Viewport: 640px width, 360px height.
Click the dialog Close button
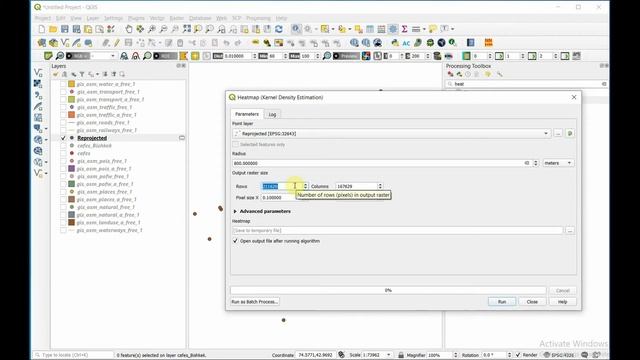click(x=532, y=302)
